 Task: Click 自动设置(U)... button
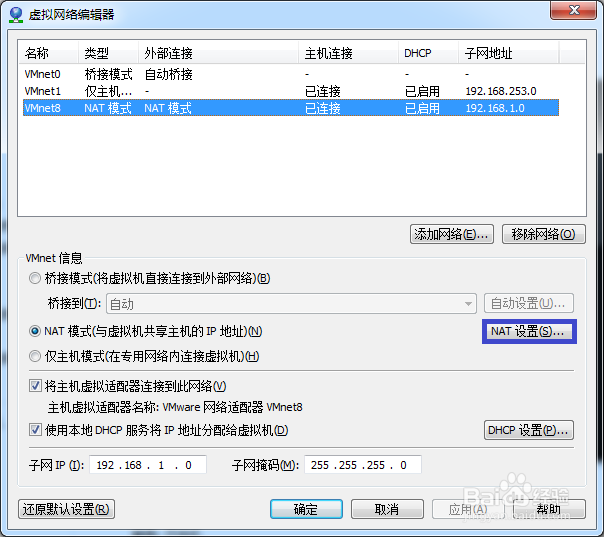tap(528, 304)
